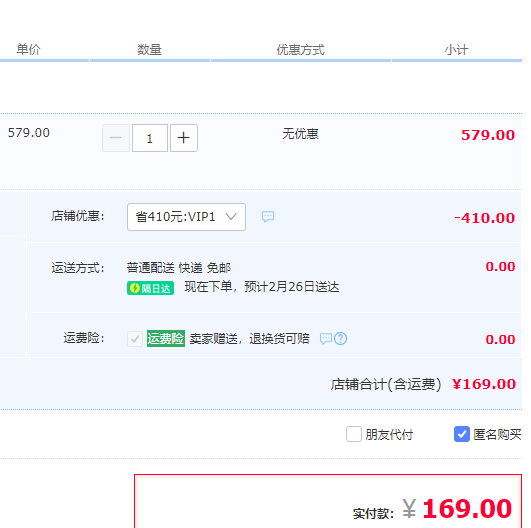Click the 小计 column header

point(456,50)
